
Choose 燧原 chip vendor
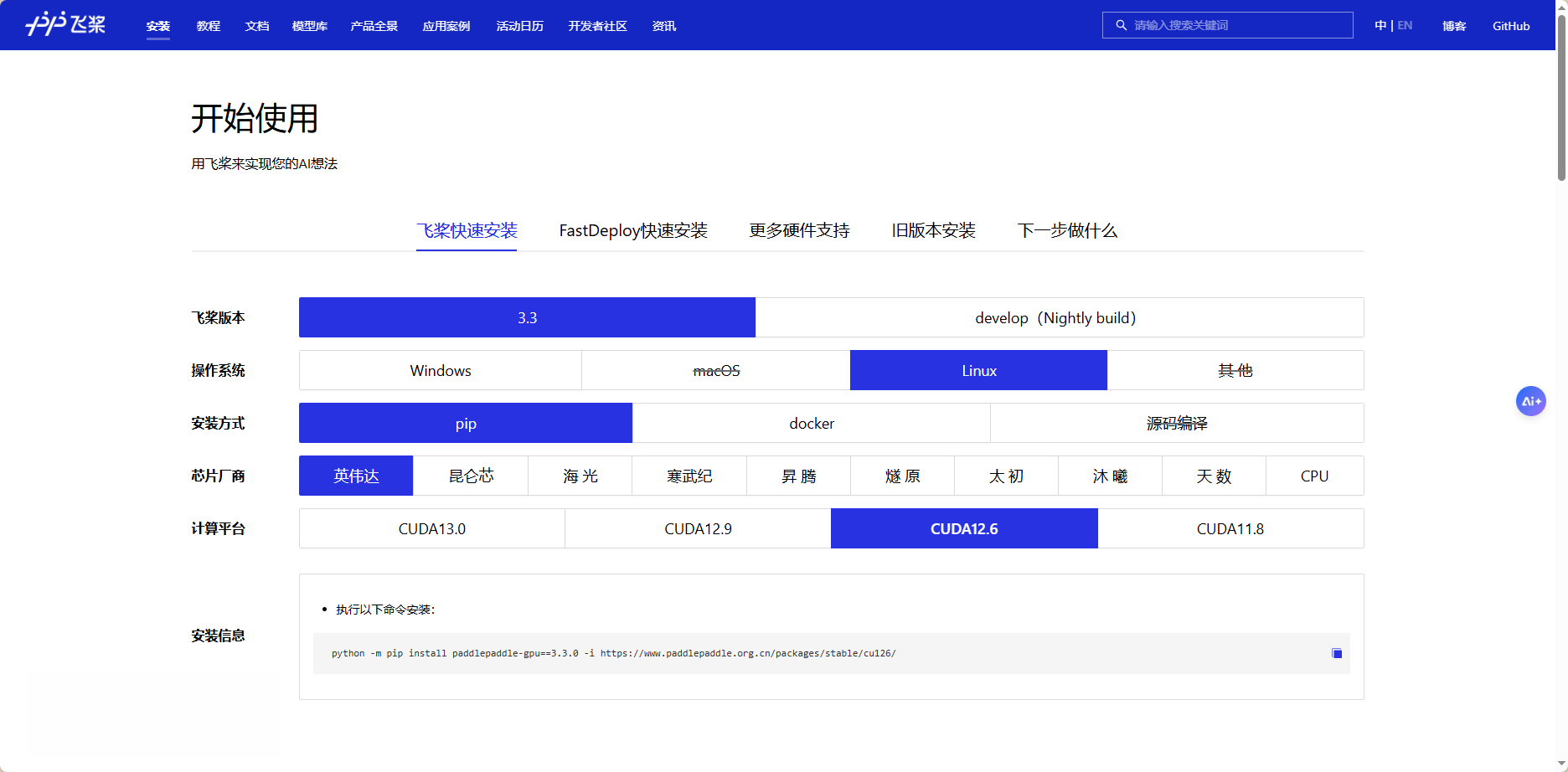[x=903, y=476]
